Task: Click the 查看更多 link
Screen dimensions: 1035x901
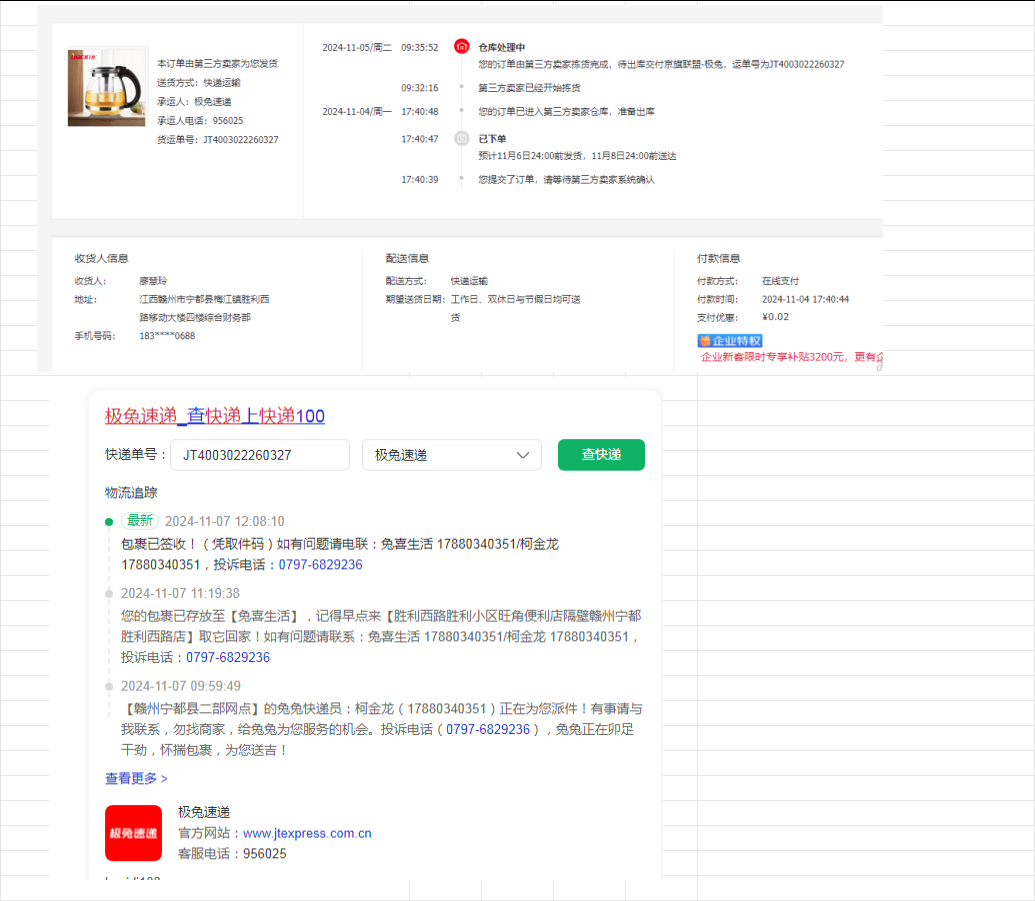Action: pyautogui.click(x=136, y=778)
